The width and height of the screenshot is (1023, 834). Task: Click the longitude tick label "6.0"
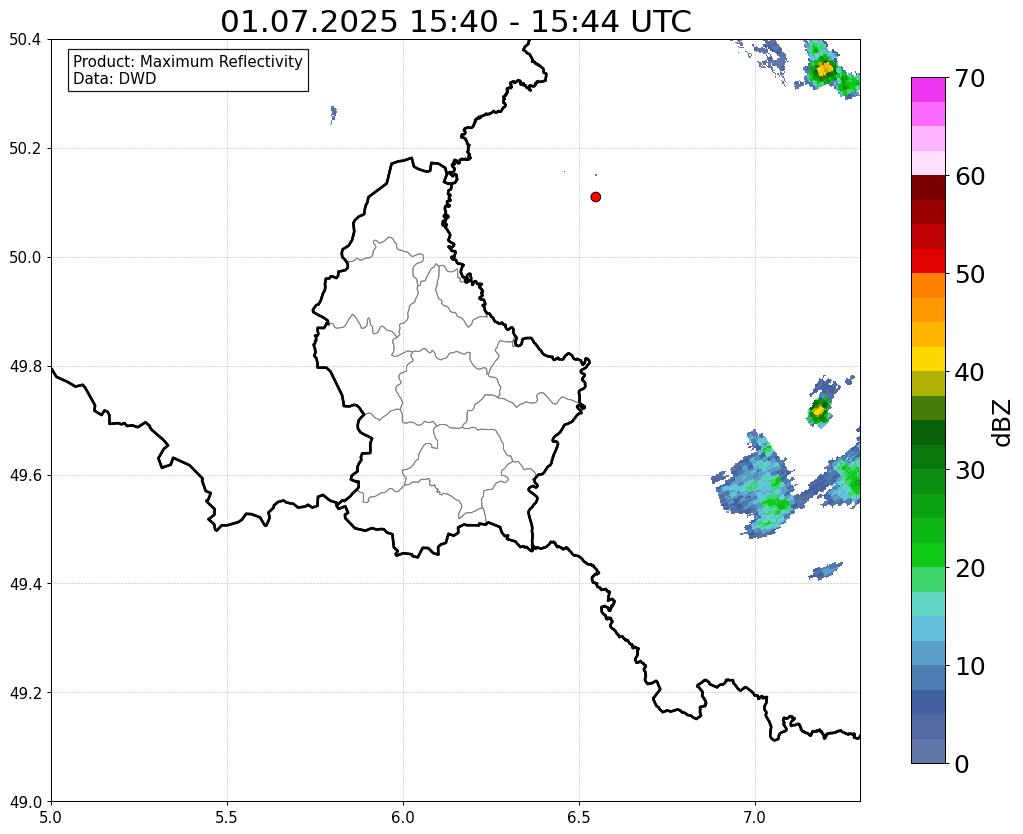pyautogui.click(x=403, y=817)
